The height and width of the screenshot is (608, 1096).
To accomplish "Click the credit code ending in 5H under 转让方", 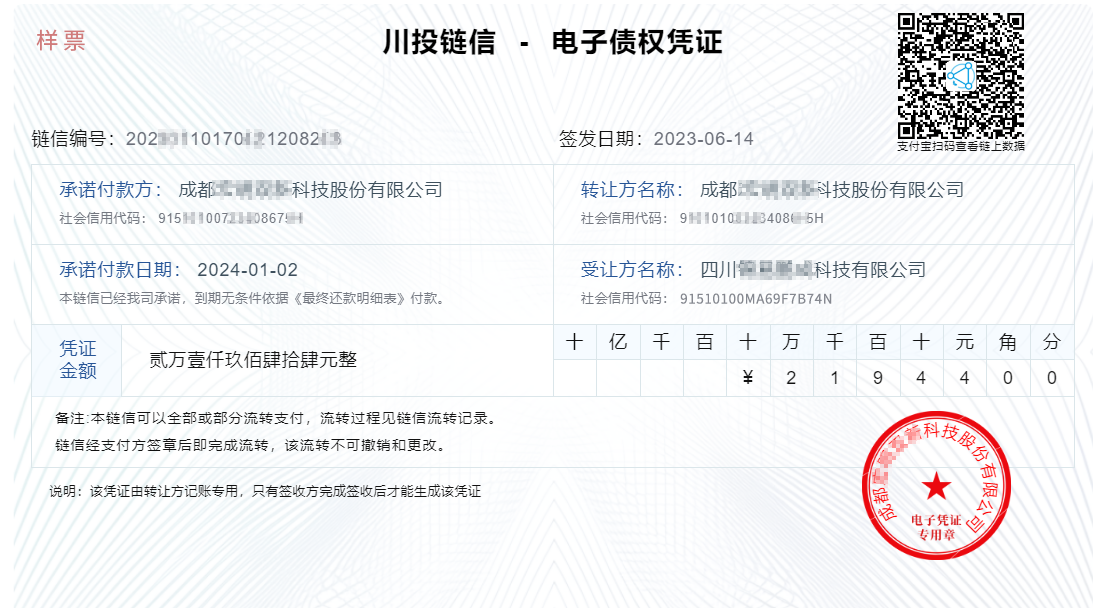I will [751, 219].
